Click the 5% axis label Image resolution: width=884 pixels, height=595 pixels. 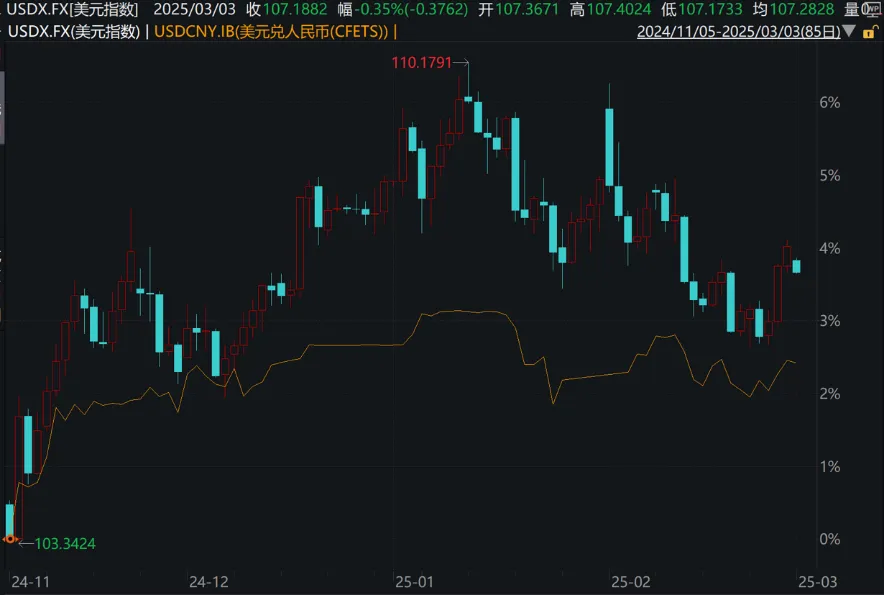(829, 175)
